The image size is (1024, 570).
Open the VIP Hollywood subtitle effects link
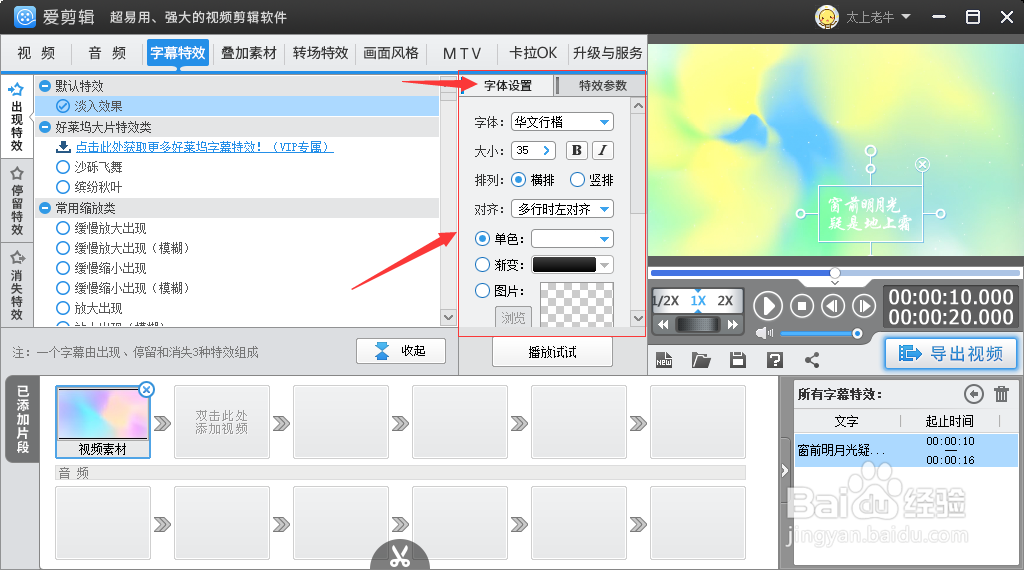tap(204, 147)
